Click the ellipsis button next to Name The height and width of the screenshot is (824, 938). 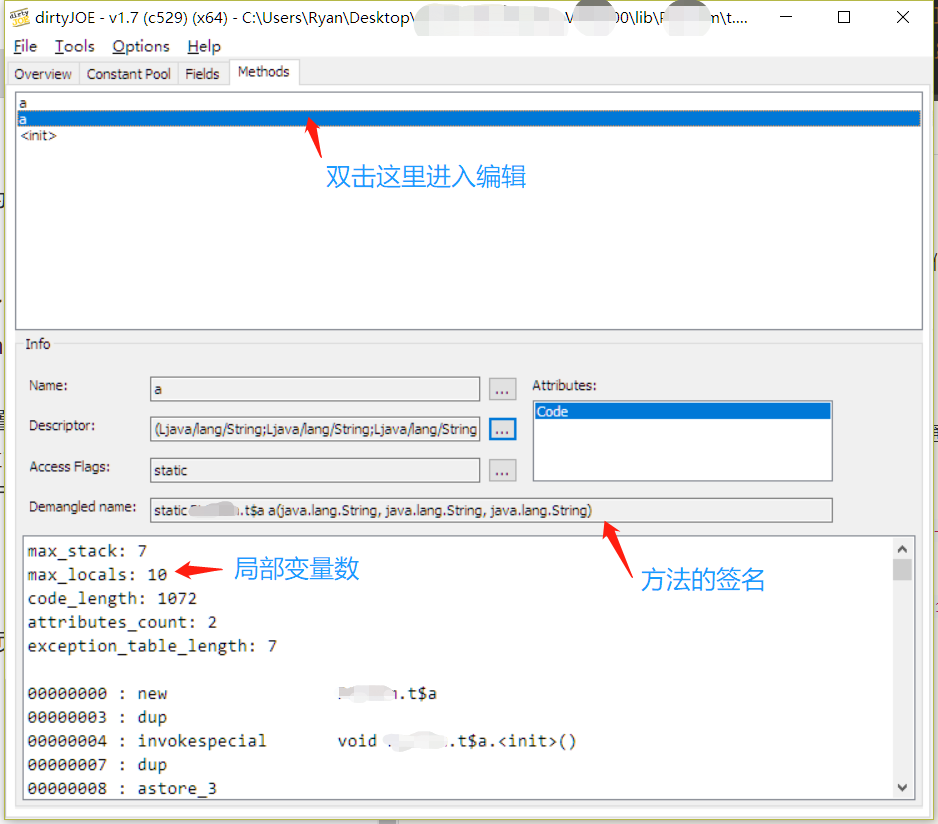503,389
